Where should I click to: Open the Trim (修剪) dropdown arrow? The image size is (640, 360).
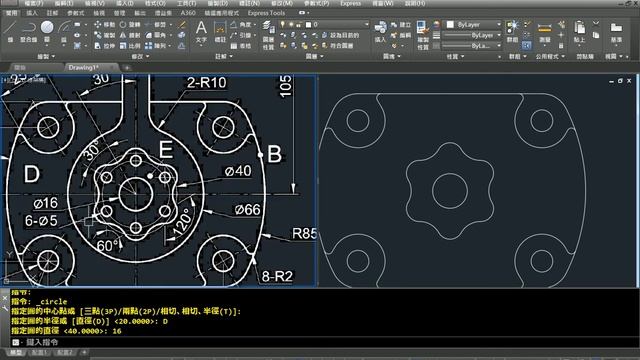171,25
